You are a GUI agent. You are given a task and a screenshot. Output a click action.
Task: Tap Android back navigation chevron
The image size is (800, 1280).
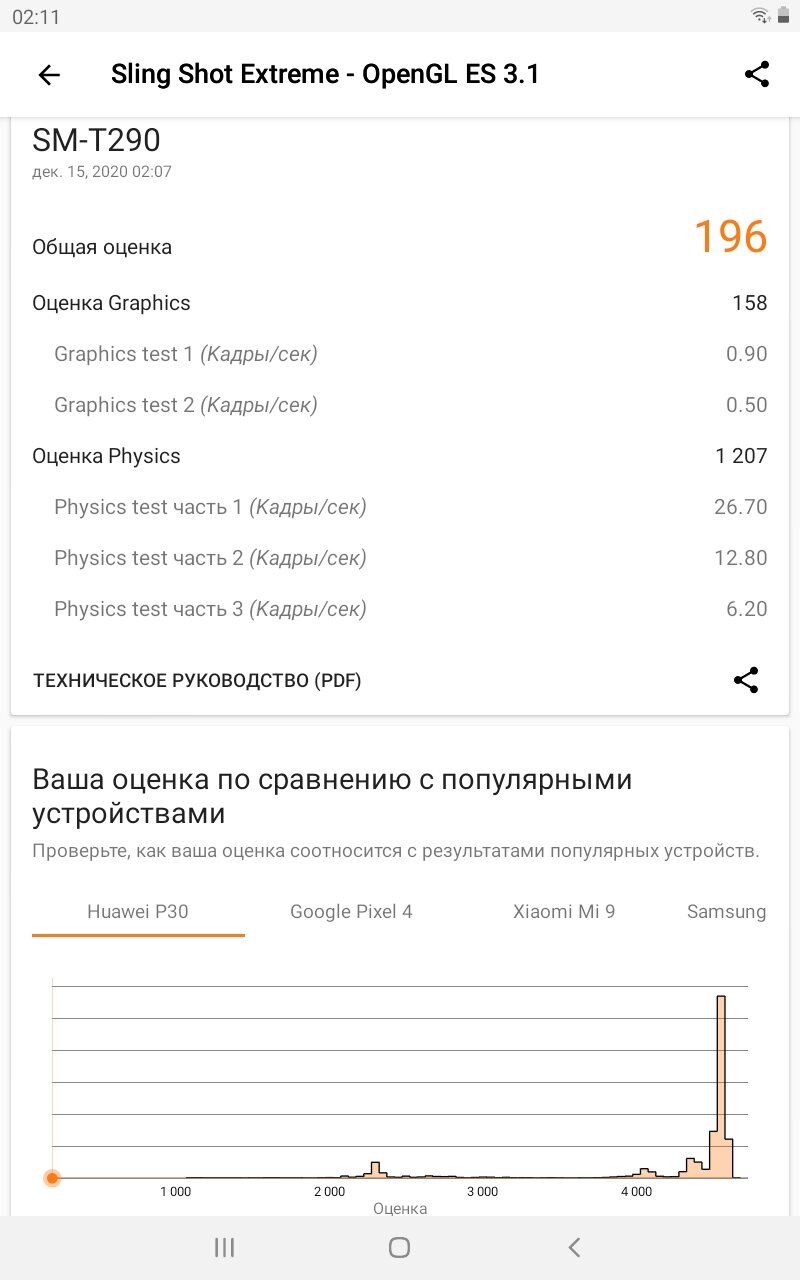(574, 1246)
